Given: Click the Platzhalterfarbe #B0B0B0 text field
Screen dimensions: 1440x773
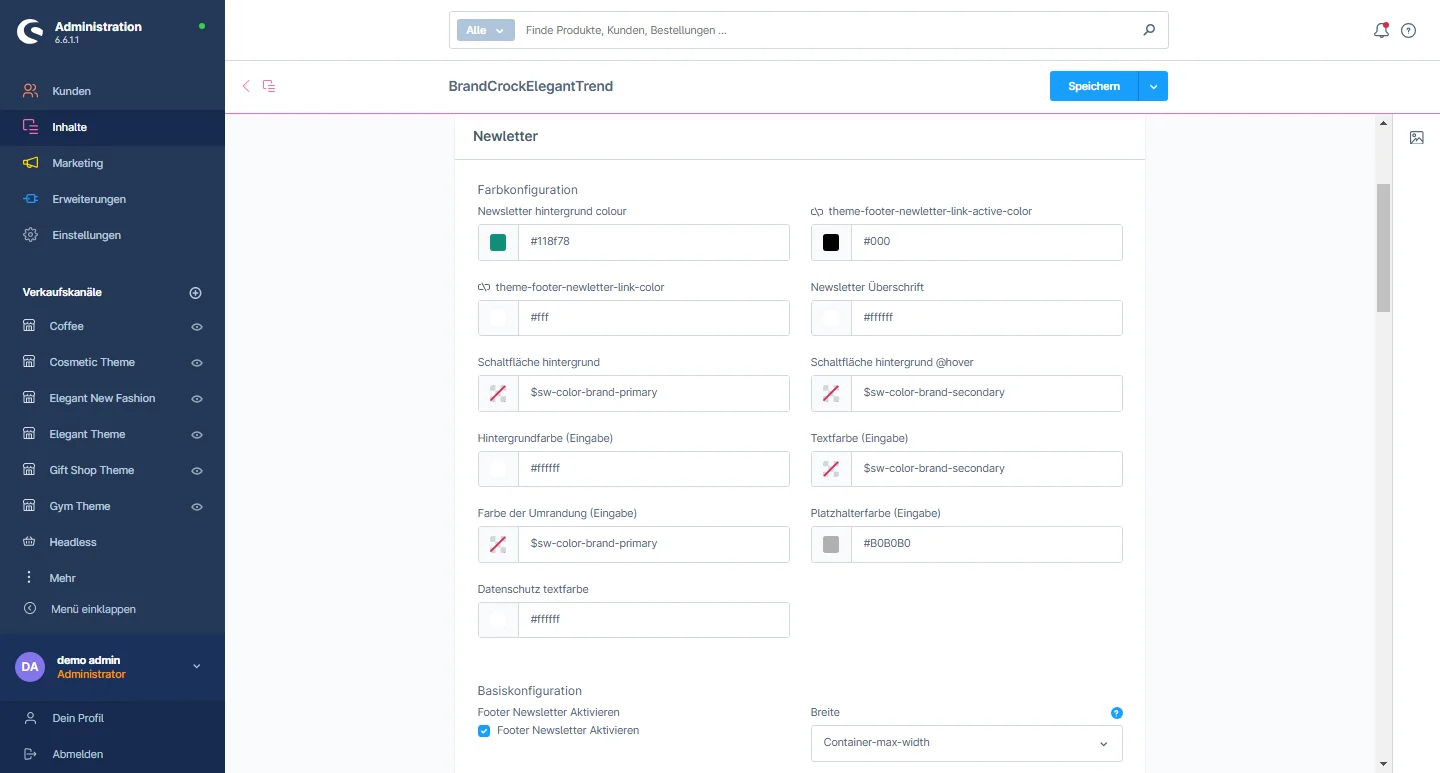Looking at the screenshot, I should (985, 544).
